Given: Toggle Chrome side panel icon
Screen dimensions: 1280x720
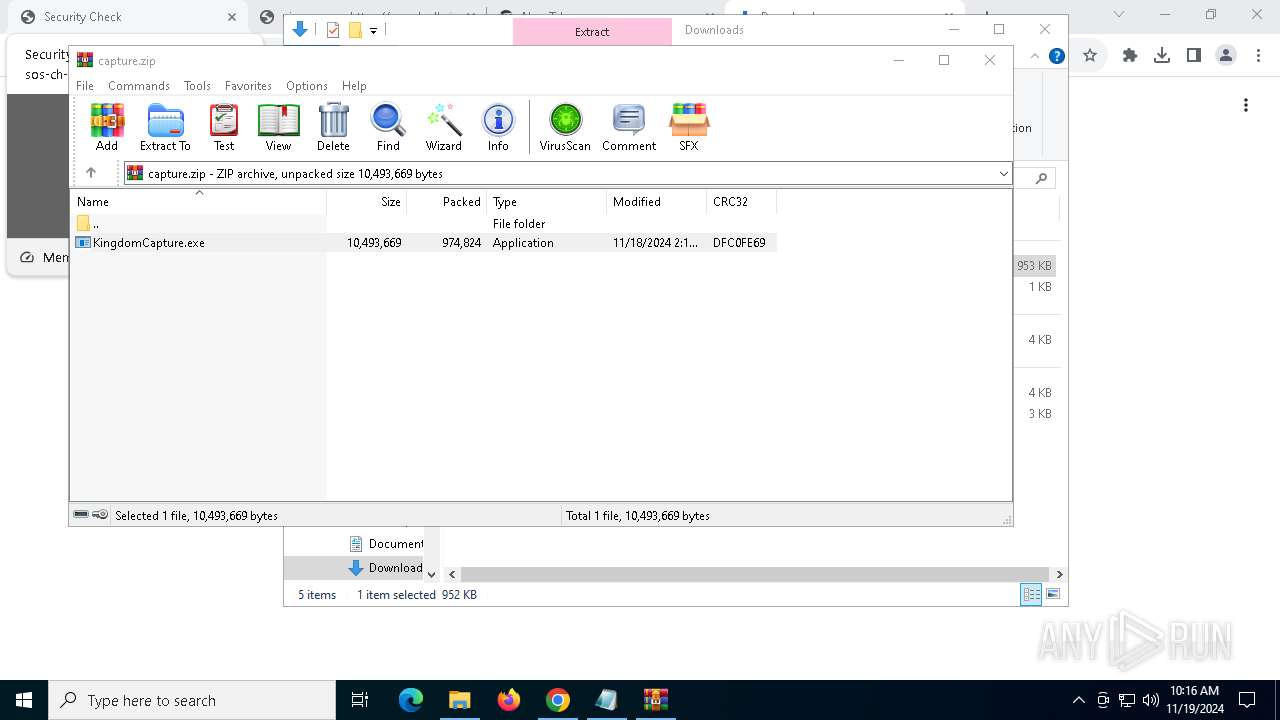Looking at the screenshot, I should [1193, 56].
